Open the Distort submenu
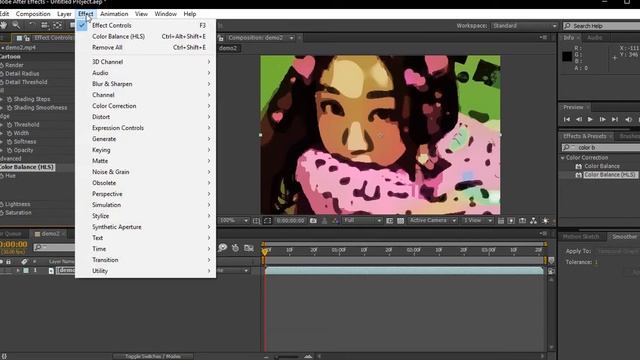 click(x=145, y=117)
